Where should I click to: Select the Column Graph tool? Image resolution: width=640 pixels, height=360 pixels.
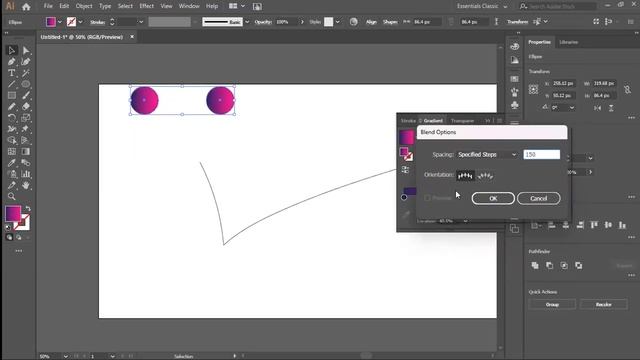click(x=26, y=174)
